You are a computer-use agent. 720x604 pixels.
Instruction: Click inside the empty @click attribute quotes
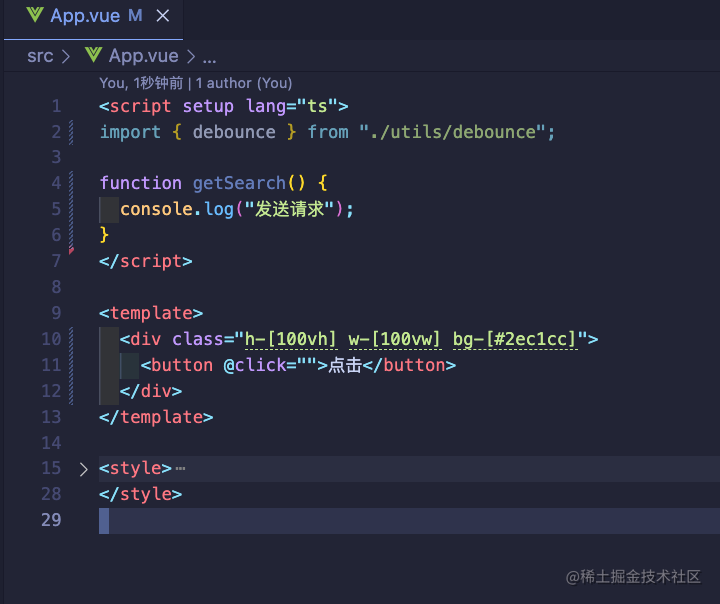point(307,366)
